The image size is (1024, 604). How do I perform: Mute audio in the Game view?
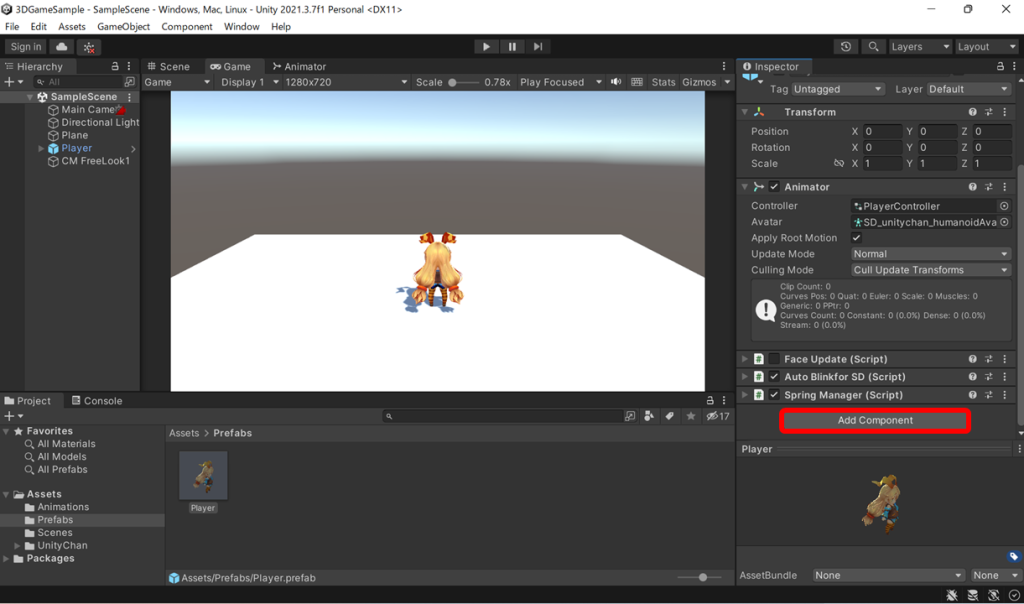pos(615,82)
